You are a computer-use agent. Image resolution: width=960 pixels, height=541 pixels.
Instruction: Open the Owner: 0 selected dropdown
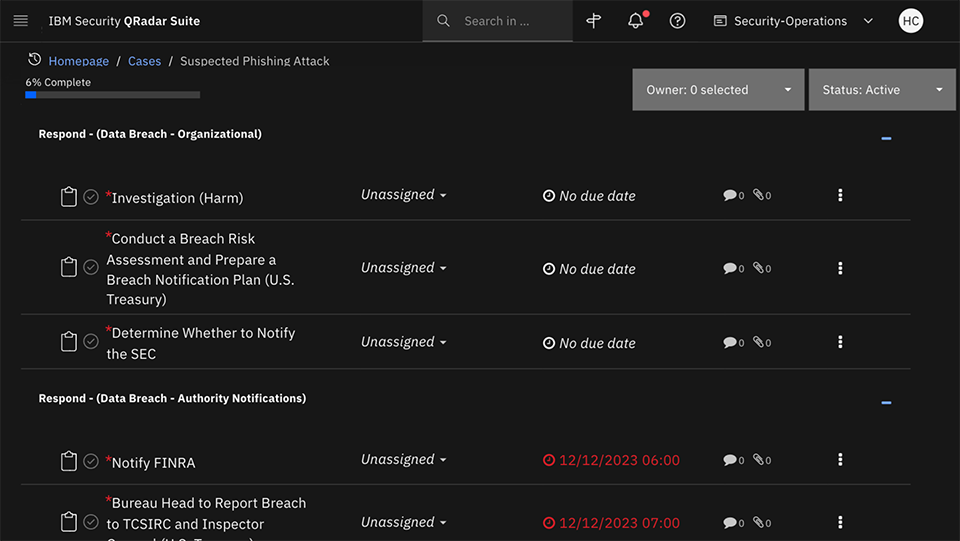718,89
